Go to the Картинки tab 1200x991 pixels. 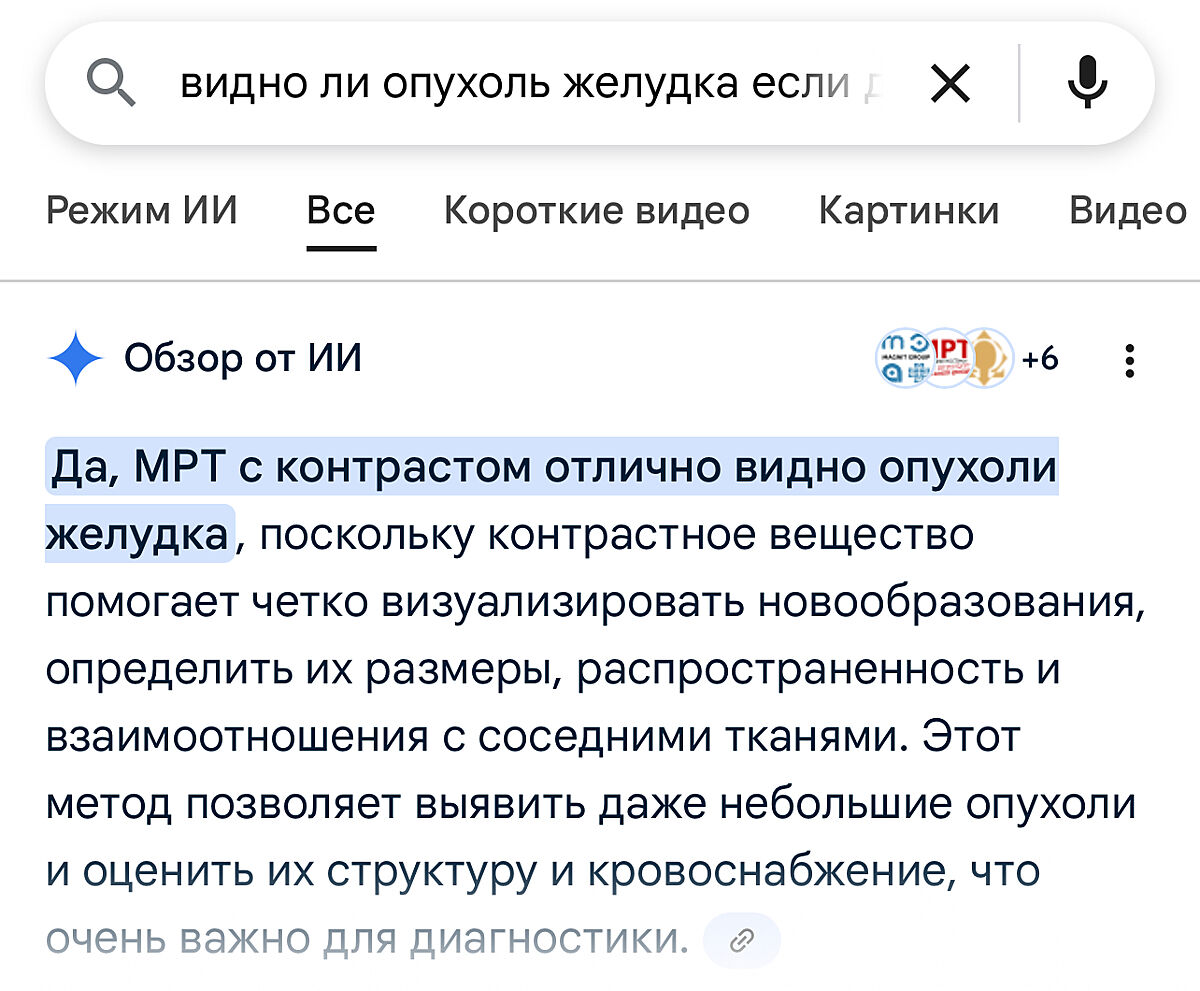tap(908, 211)
